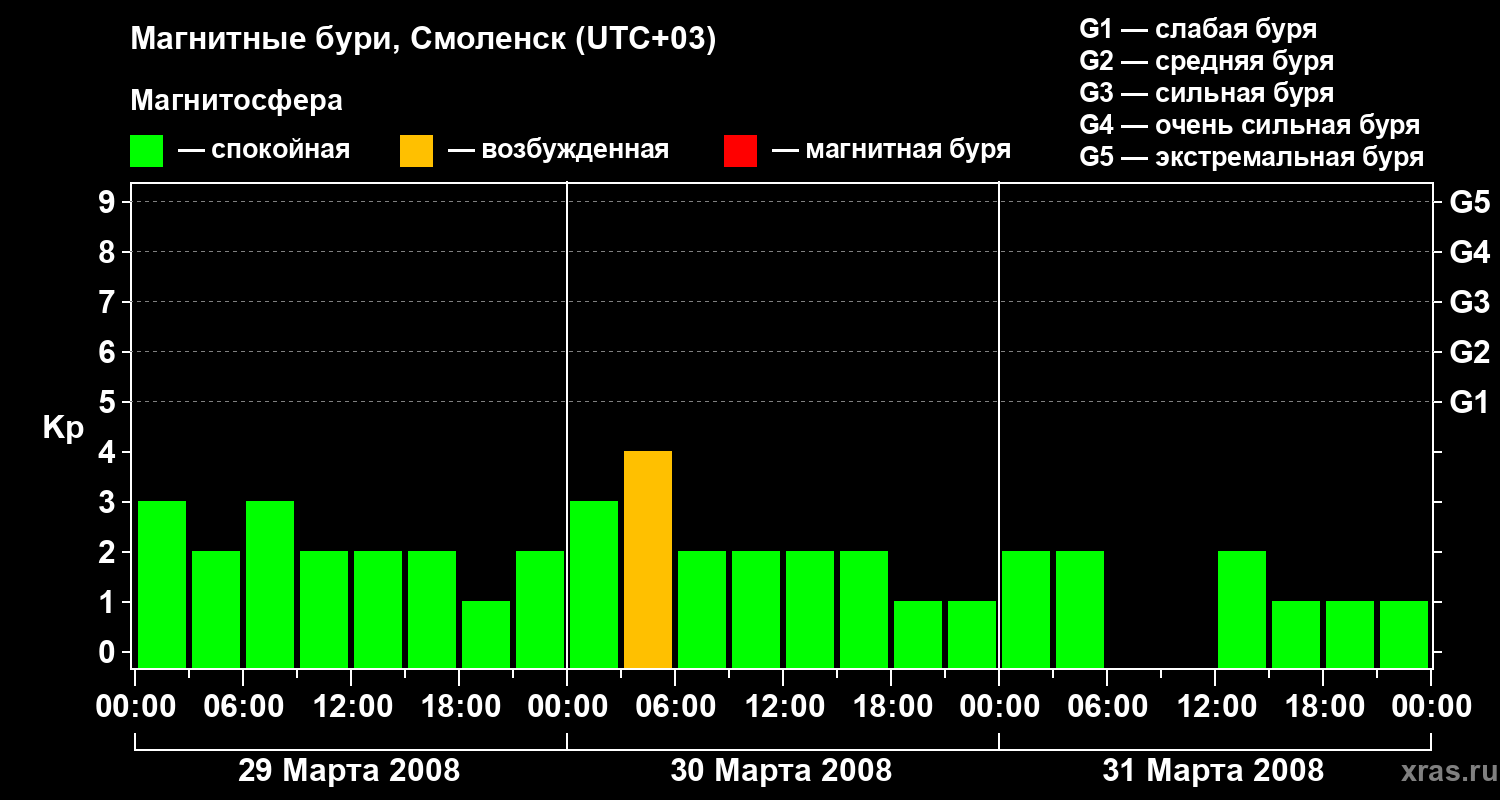Click the G1 storm level label on right axis
This screenshot has width=1500, height=800.
tap(1469, 403)
